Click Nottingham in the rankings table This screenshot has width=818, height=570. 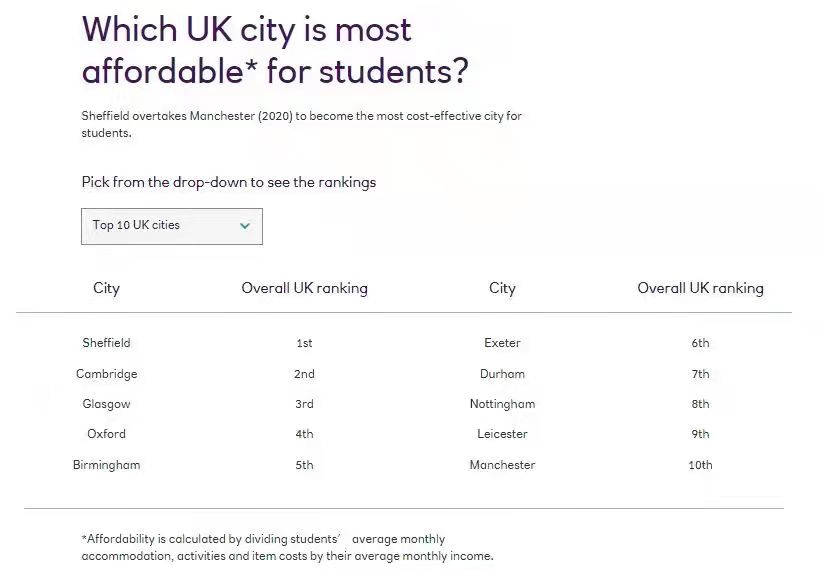[502, 404]
